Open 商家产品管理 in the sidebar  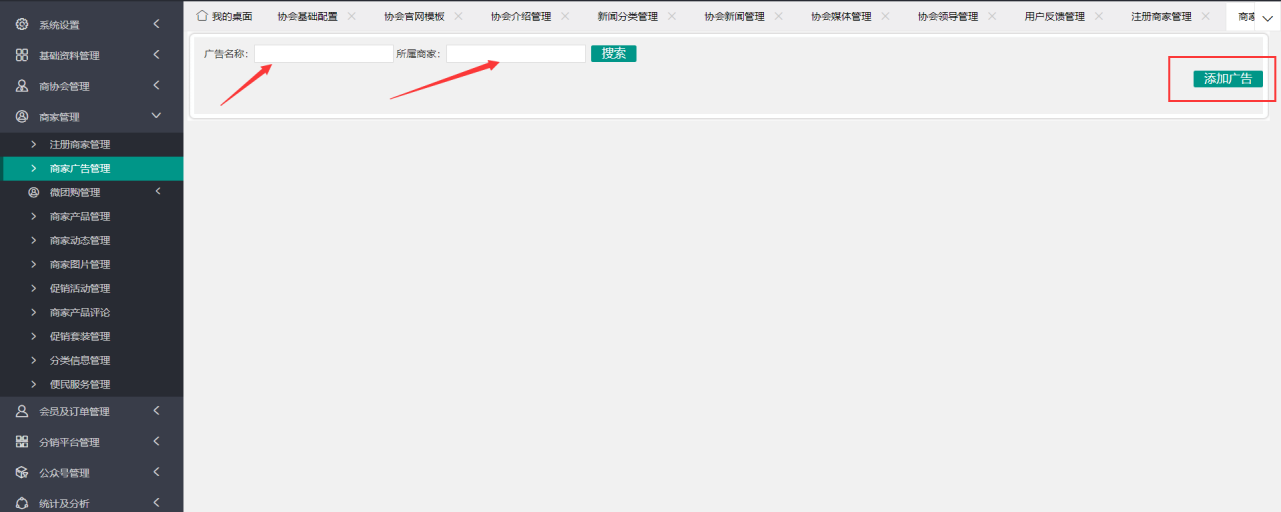coord(80,217)
